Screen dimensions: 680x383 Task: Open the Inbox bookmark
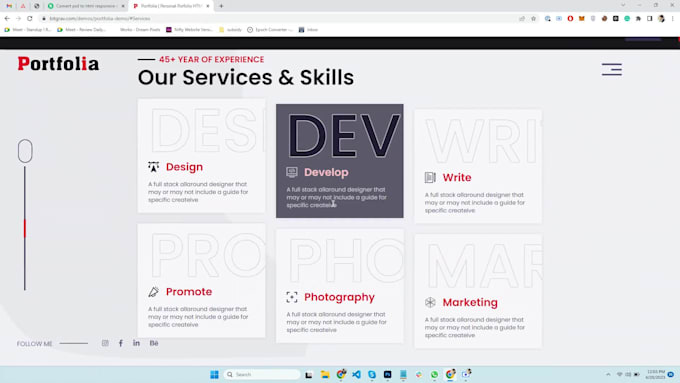(308, 30)
